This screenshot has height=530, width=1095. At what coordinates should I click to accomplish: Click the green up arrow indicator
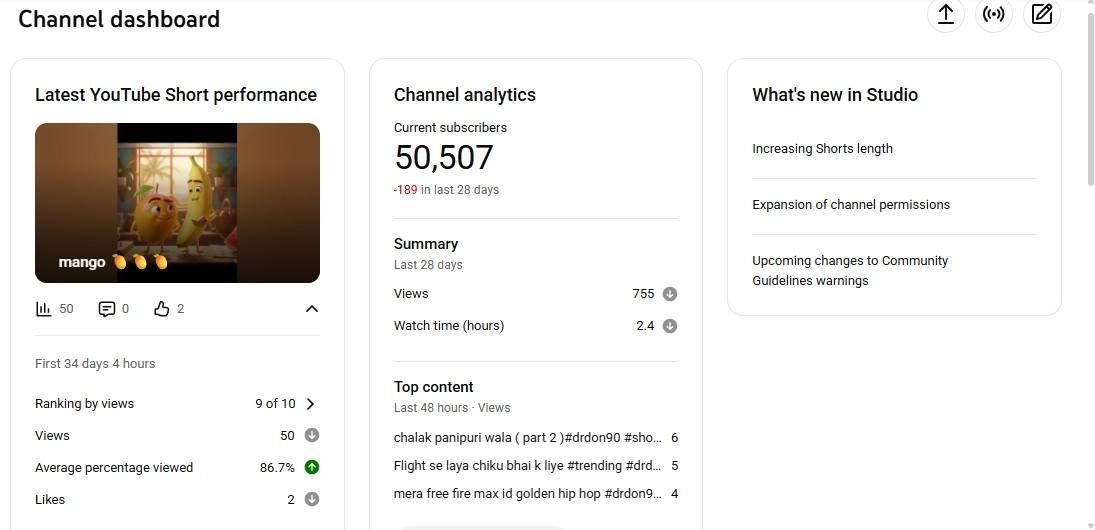point(312,467)
